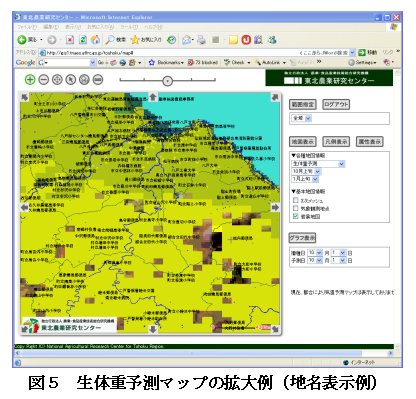The width and height of the screenshot is (416, 399).
Task: Click the 属性表示 attributes button
Action: coord(369,142)
